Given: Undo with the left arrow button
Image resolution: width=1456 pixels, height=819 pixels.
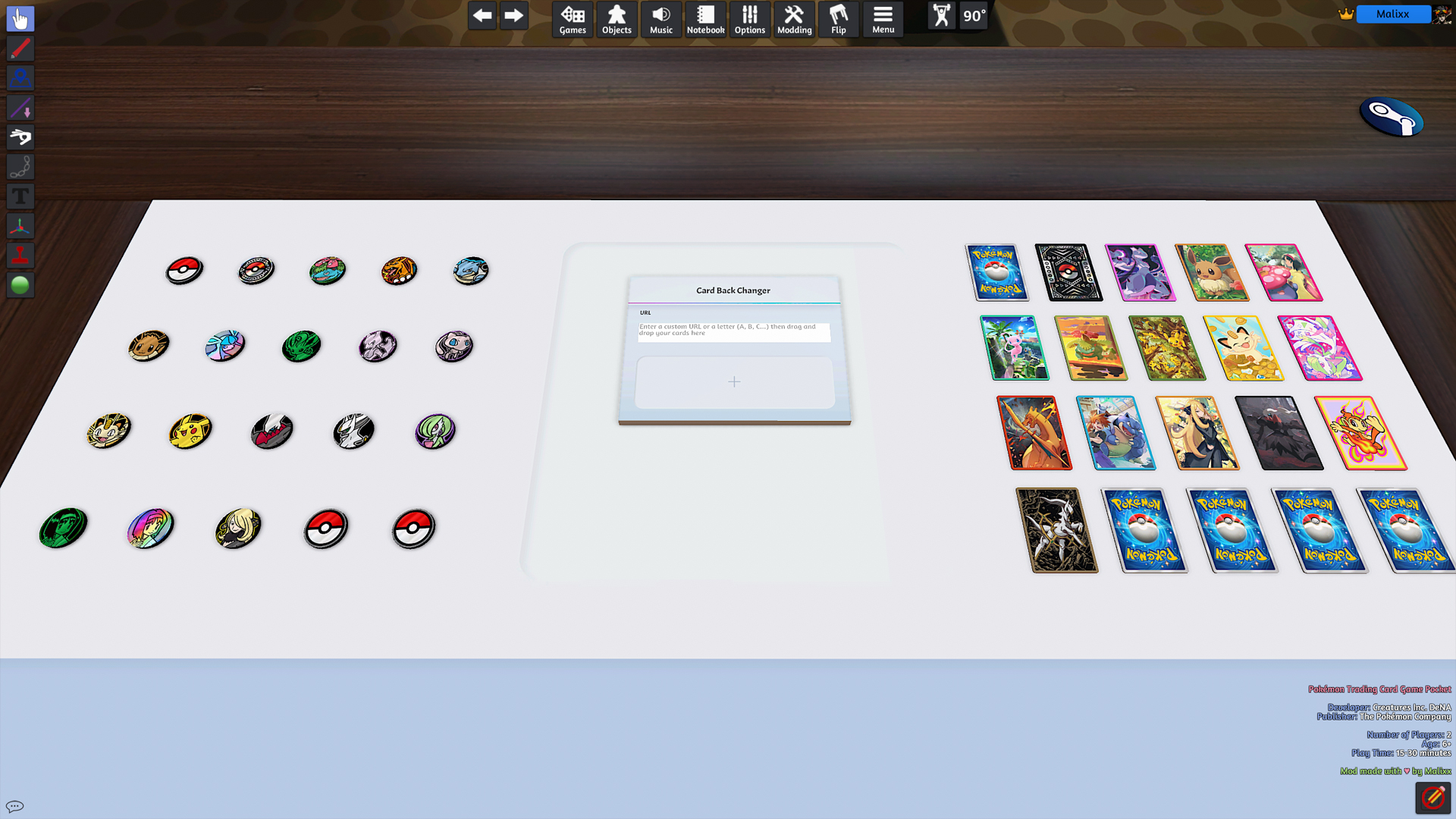Looking at the screenshot, I should pos(482,15).
